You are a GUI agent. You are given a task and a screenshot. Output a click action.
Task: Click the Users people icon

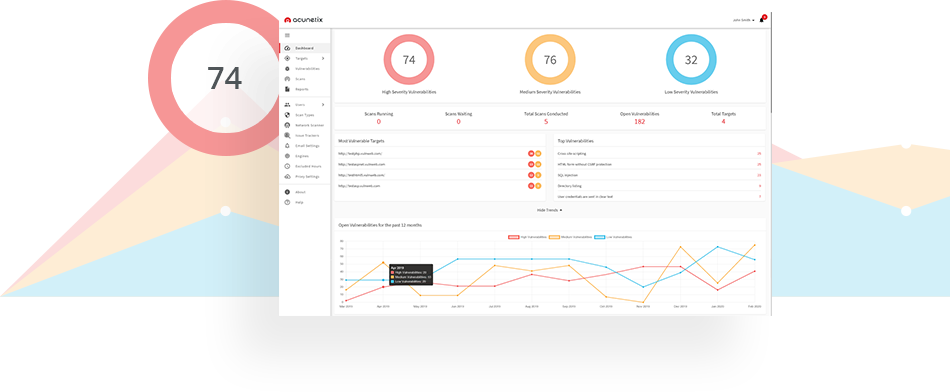pyautogui.click(x=287, y=105)
